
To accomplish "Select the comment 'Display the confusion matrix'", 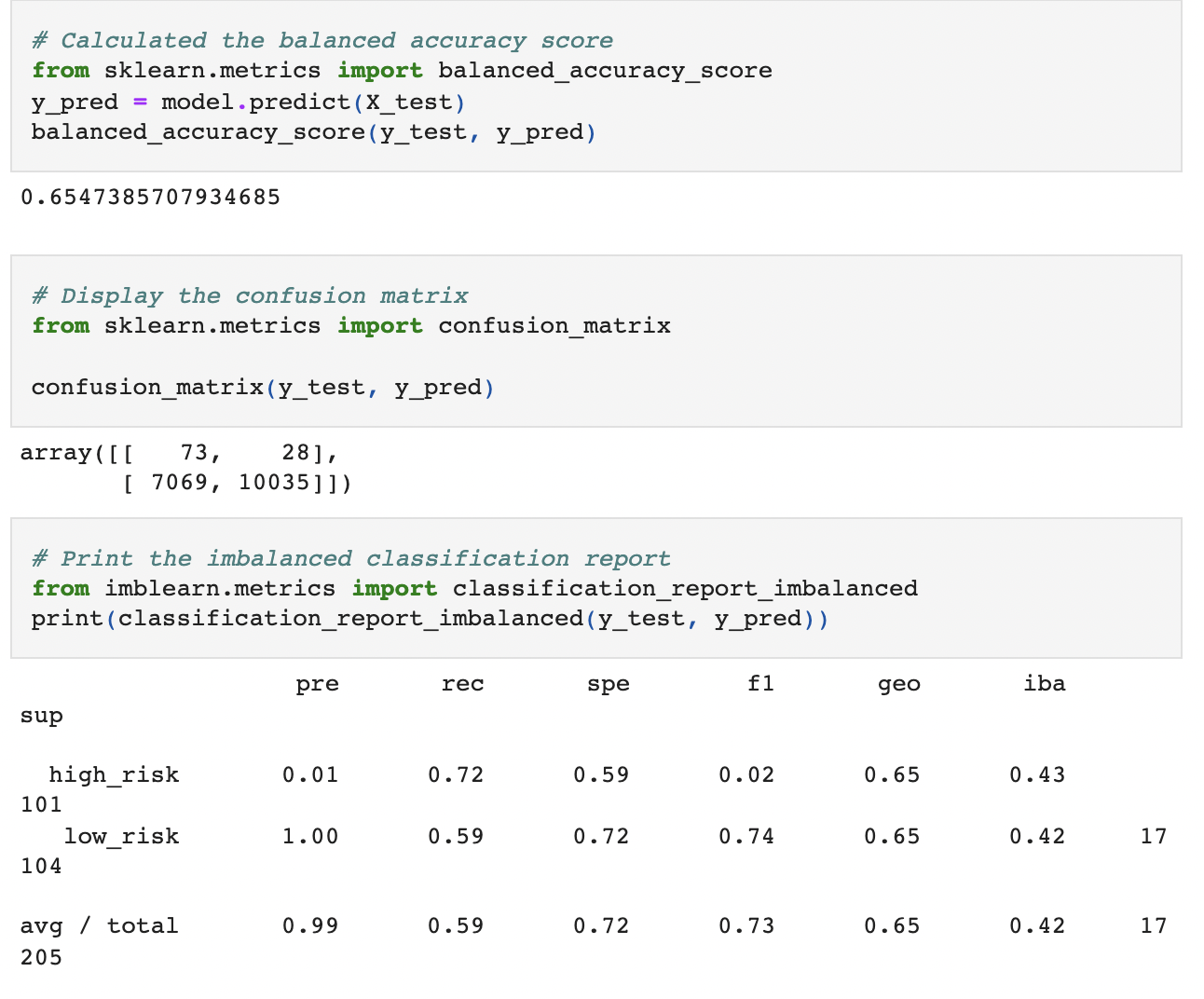I will click(250, 295).
